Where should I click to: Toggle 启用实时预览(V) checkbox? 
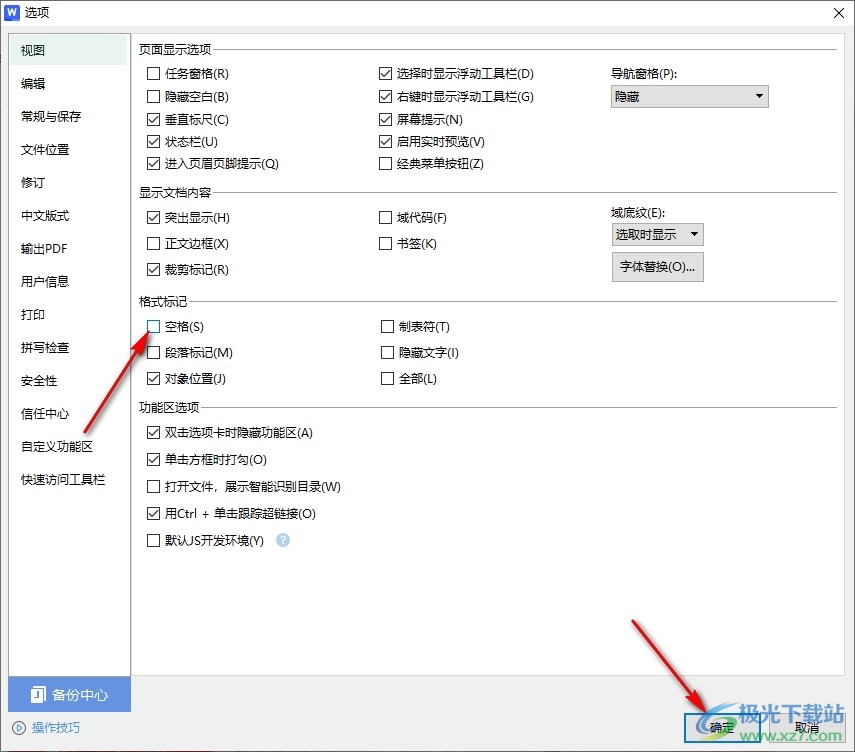(386, 142)
